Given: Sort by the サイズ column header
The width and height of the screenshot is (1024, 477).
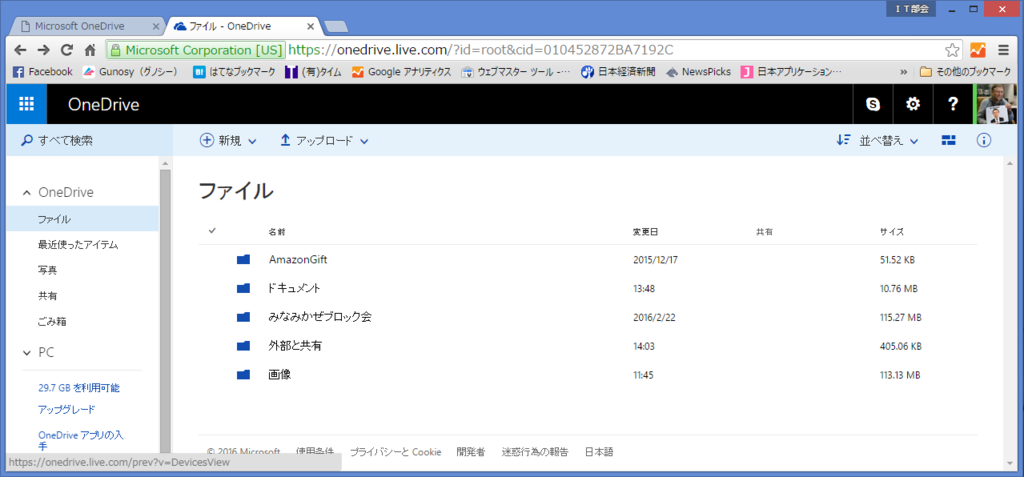Looking at the screenshot, I should click(x=892, y=231).
